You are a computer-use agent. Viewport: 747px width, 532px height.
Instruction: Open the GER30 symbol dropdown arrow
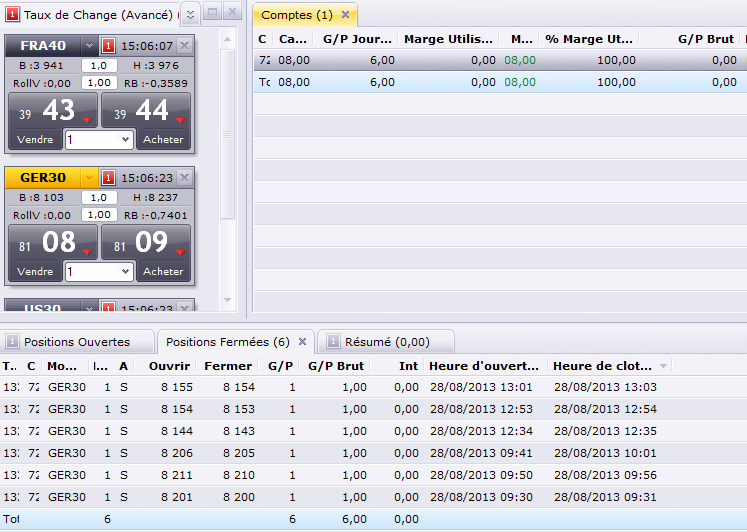89,178
